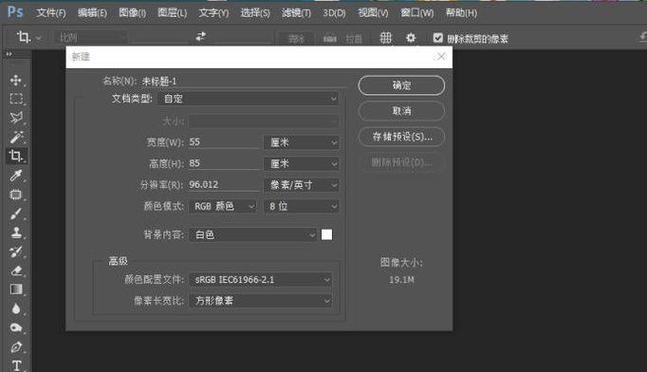Open the 选择(S) menu

255,13
